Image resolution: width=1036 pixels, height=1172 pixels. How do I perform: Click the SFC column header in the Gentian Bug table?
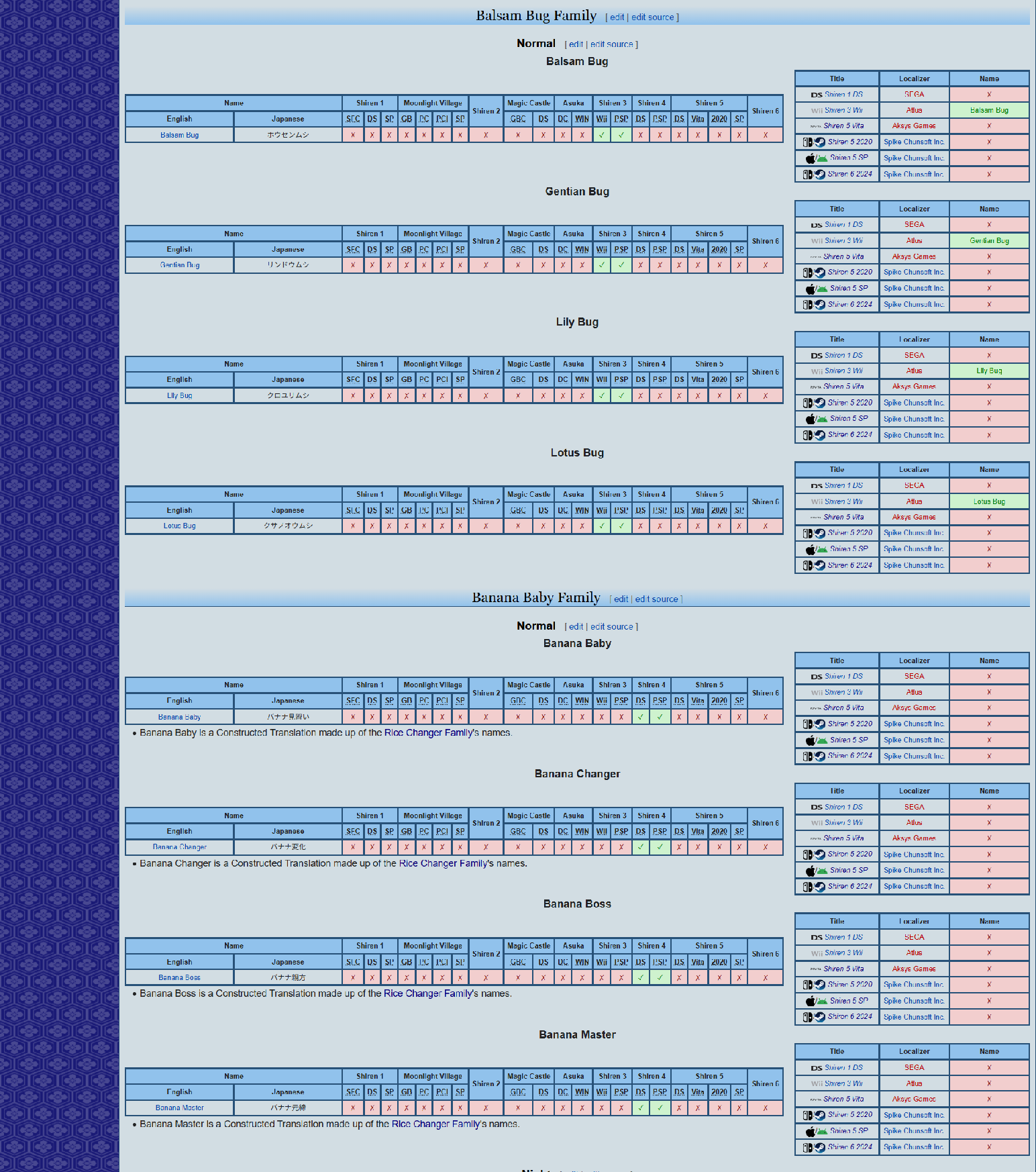353,250
